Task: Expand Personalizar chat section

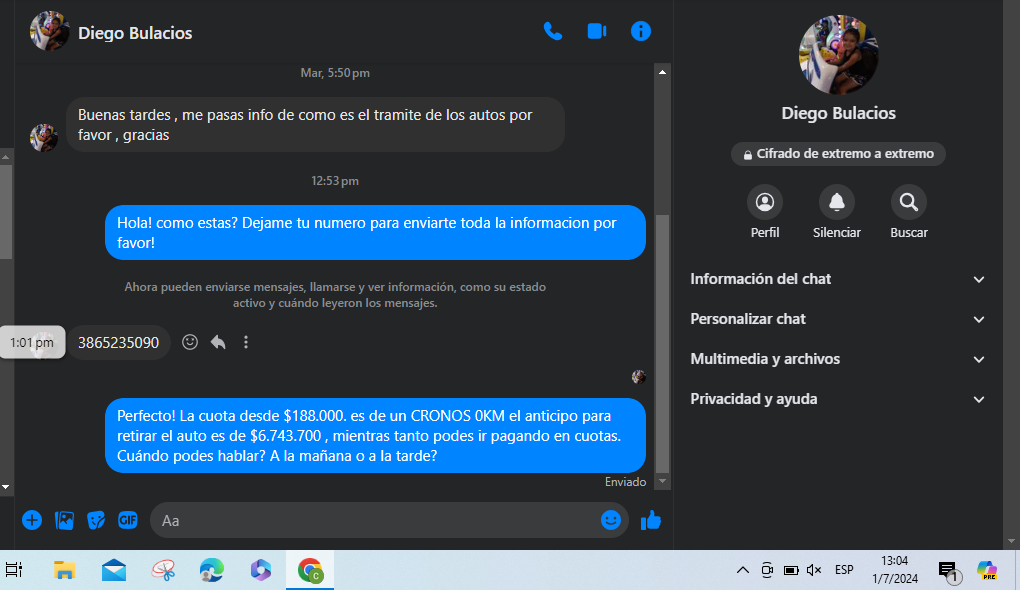Action: 838,319
